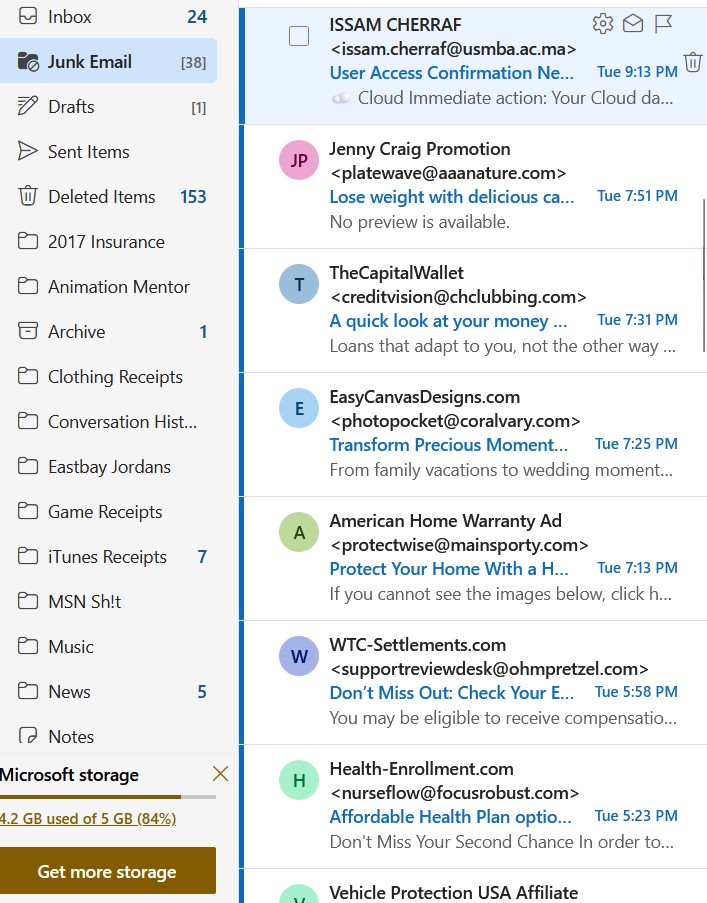707x903 pixels.
Task: Mark ISSAM CHERRAF email as read
Action: (x=633, y=24)
